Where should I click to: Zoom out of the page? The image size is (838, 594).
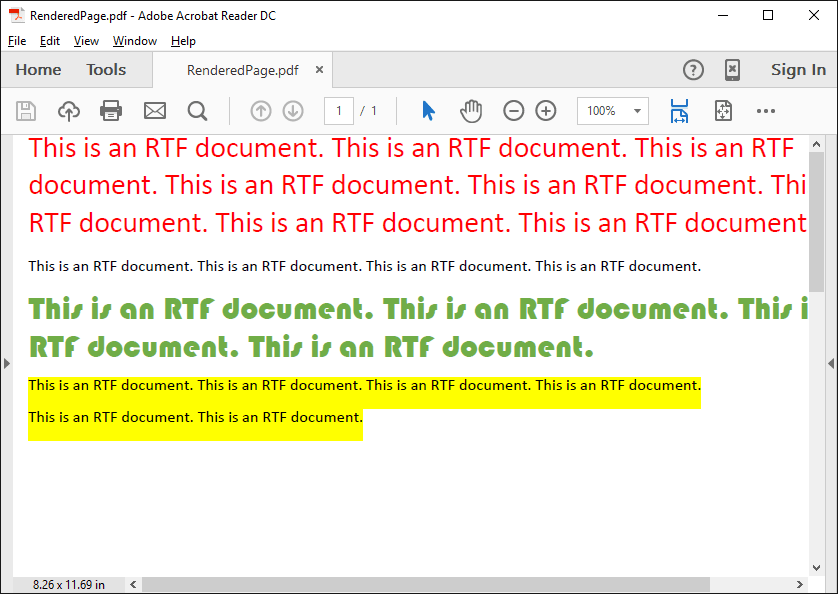pyautogui.click(x=513, y=111)
